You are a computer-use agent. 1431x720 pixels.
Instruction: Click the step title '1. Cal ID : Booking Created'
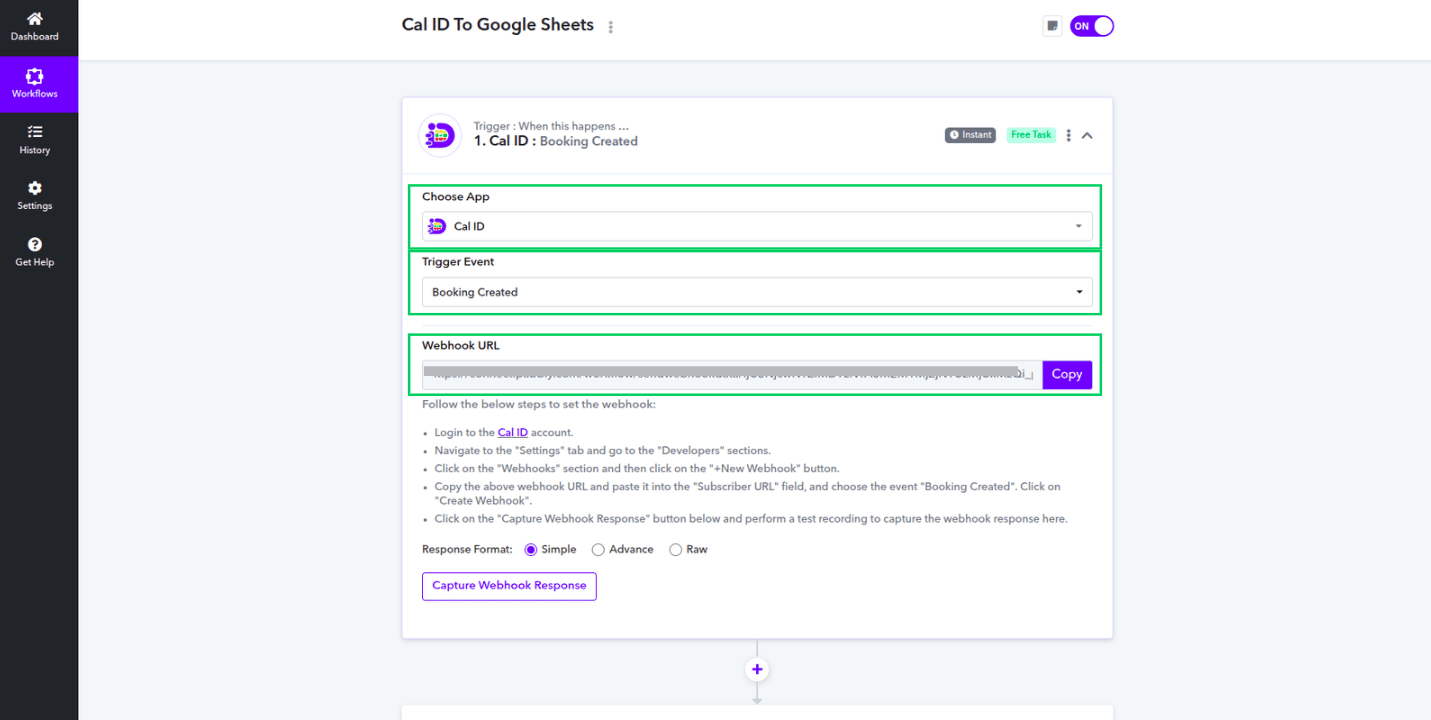point(556,141)
